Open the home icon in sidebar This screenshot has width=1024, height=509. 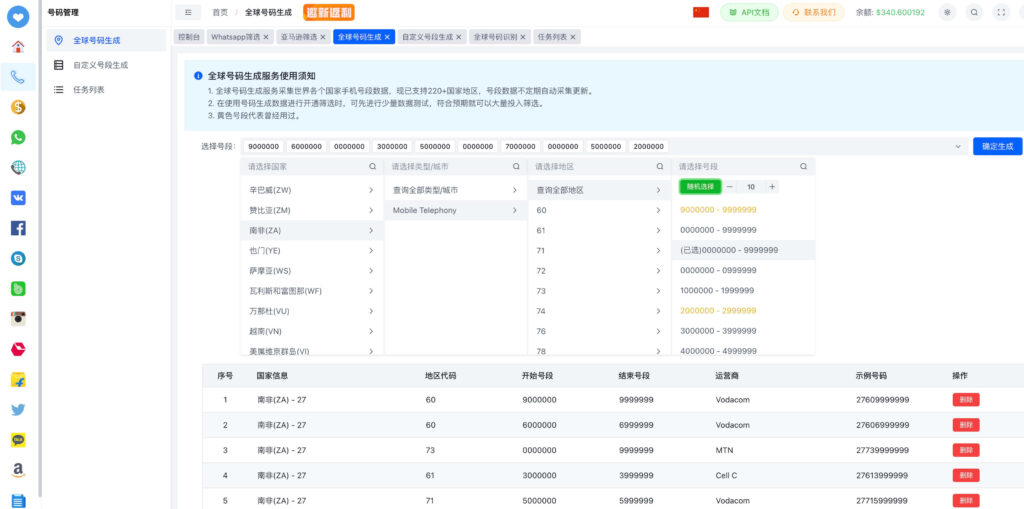(x=18, y=47)
